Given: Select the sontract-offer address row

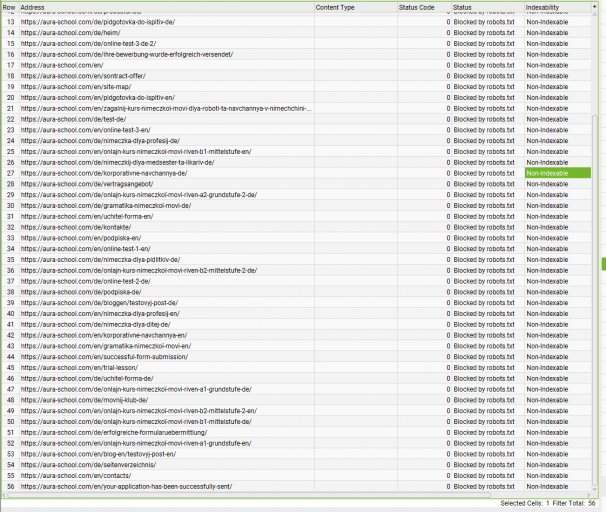Looking at the screenshot, I should [83, 76].
